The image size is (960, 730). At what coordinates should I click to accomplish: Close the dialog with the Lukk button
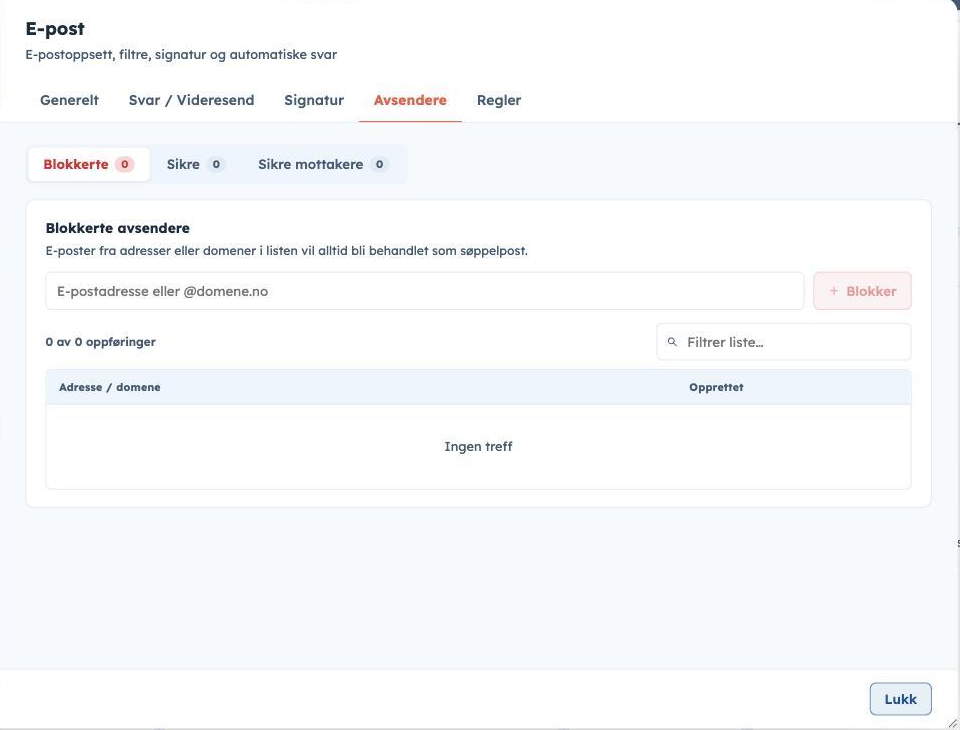tap(901, 699)
